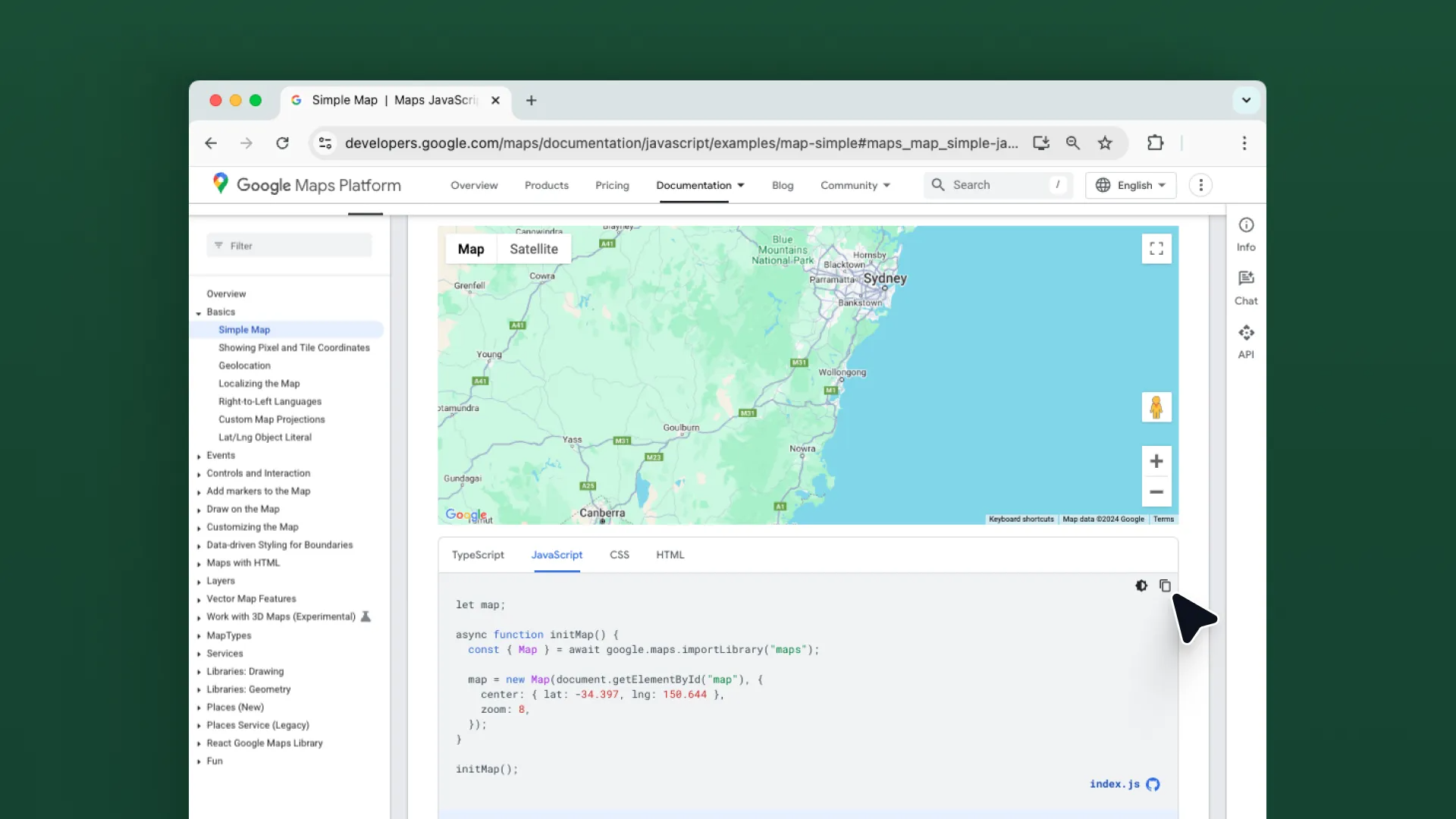Switch to the HTML code tab
This screenshot has height=819, width=1456.
coord(670,555)
